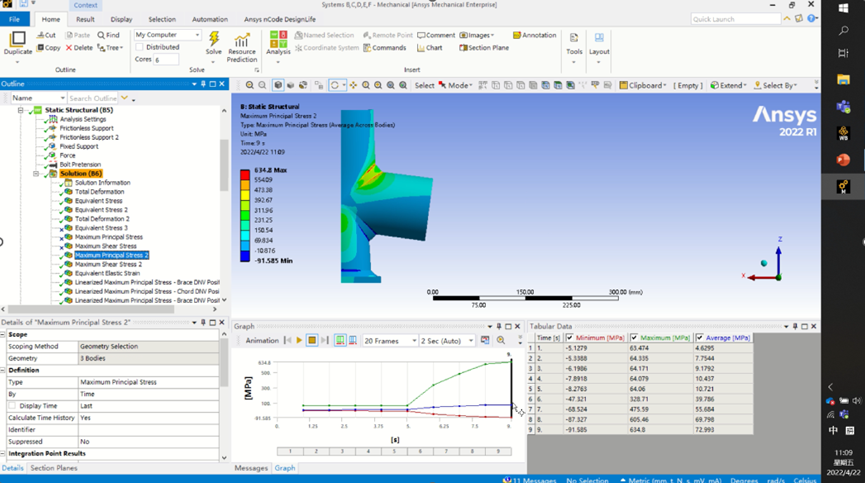Screen dimensions: 865x483
Task: Open the Ansys nCode DesignLife tab
Action: click(x=280, y=19)
